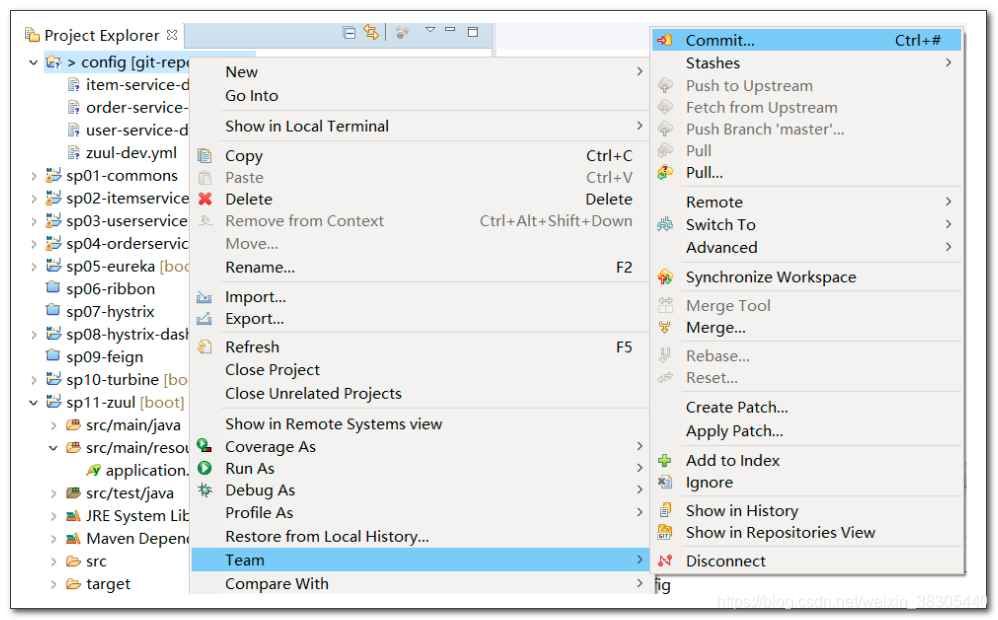Click the application file leaf icon
Screen dimensions: 998x620
pos(94,470)
